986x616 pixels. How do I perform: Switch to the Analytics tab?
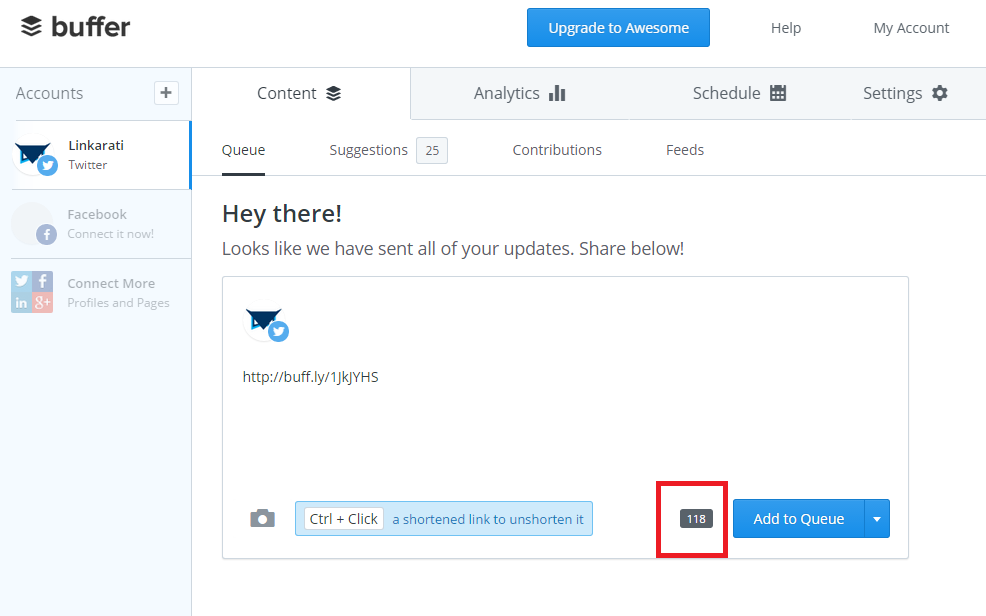point(519,93)
